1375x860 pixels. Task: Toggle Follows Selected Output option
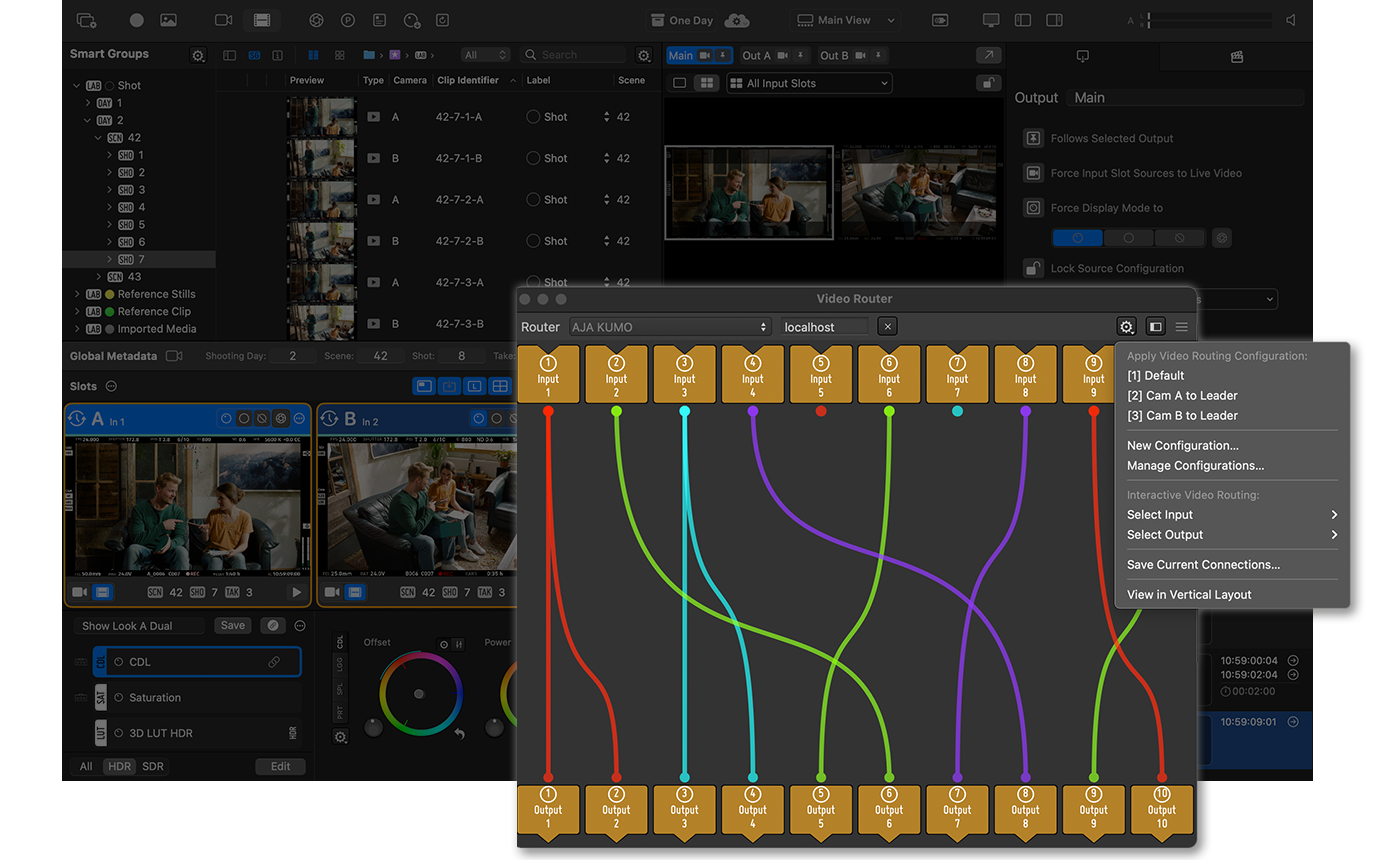pos(1033,139)
